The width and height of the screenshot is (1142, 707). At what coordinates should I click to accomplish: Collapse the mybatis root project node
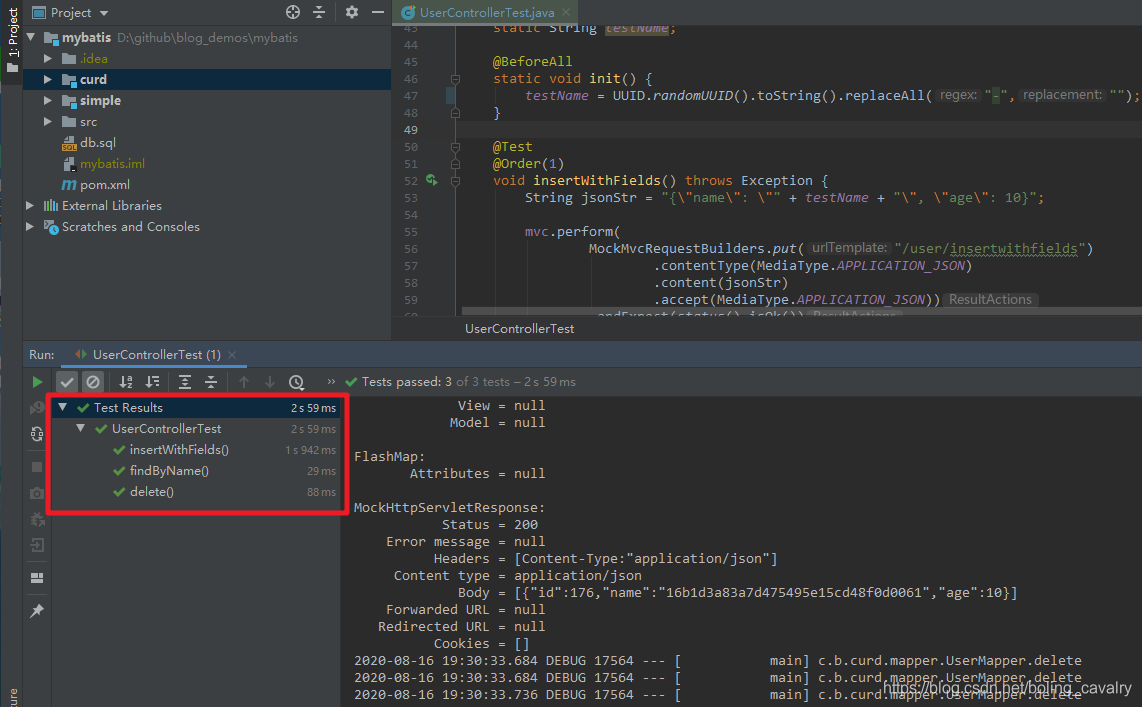[31, 37]
